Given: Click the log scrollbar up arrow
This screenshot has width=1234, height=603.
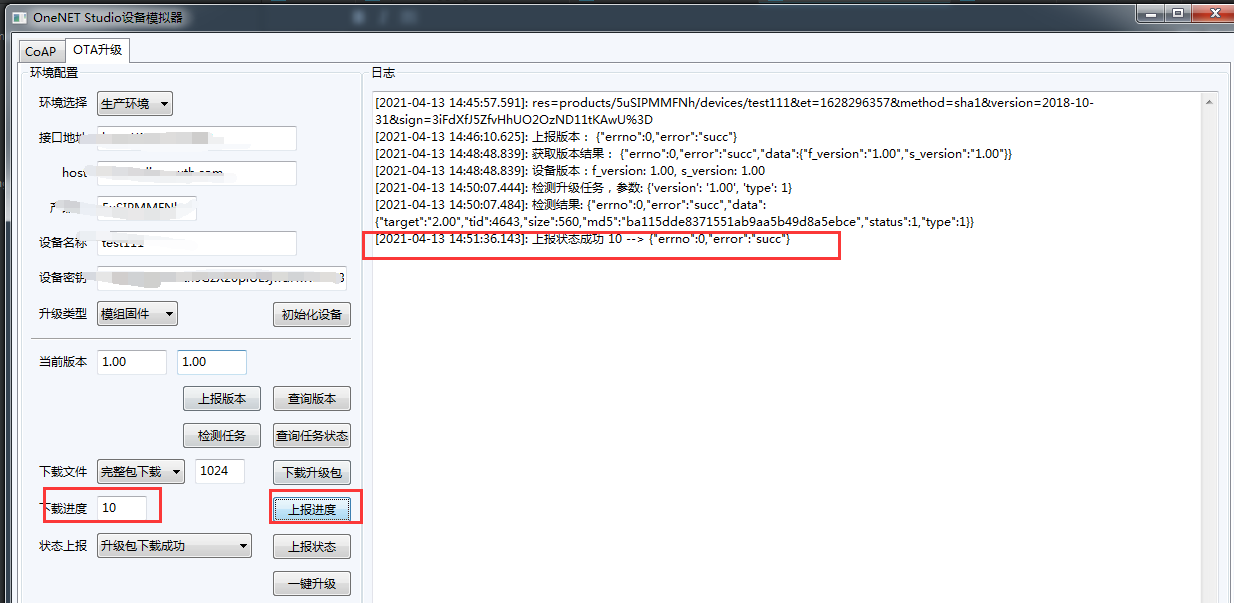Looking at the screenshot, I should click(1210, 102).
